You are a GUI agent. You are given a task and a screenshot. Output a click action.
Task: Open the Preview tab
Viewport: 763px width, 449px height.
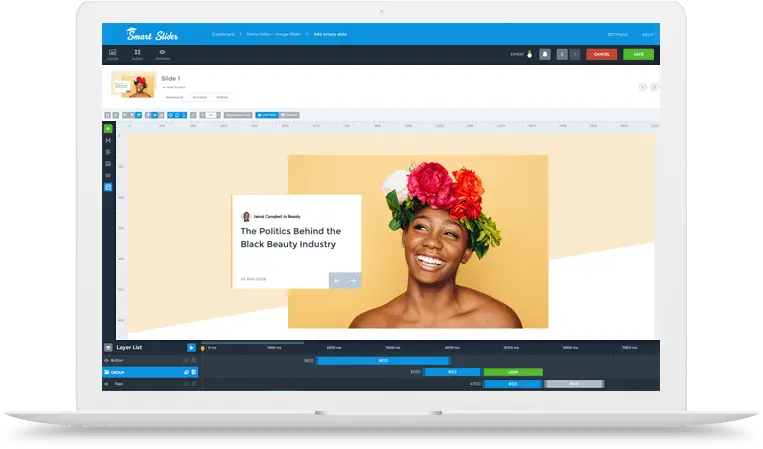click(162, 54)
